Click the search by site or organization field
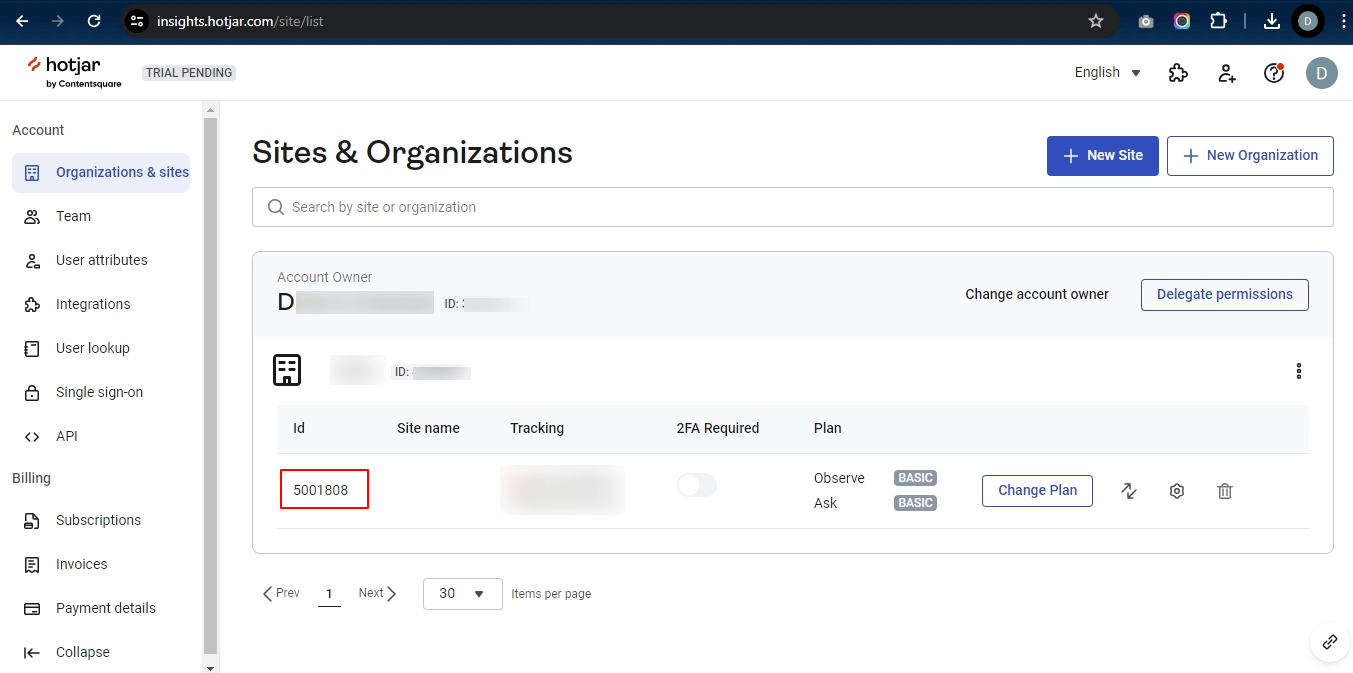Screen dimensions: 1353x673 click(x=793, y=207)
